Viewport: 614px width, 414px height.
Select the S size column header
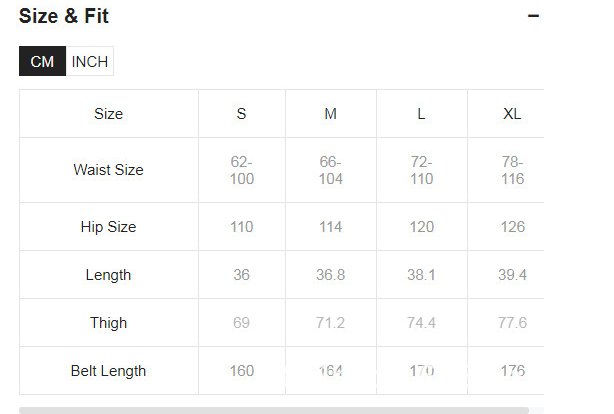tap(241, 114)
